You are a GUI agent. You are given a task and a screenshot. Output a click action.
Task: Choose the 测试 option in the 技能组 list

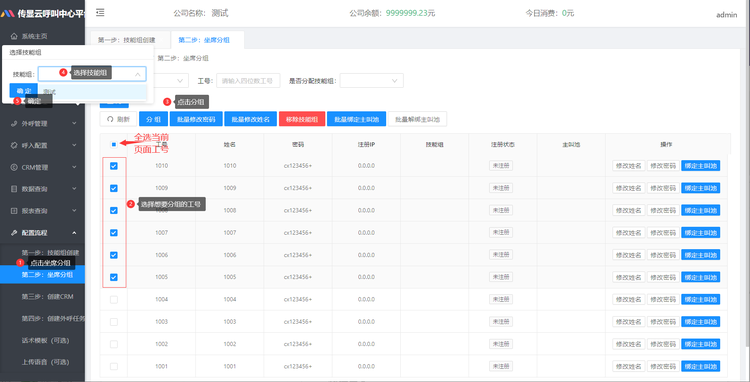[92, 92]
